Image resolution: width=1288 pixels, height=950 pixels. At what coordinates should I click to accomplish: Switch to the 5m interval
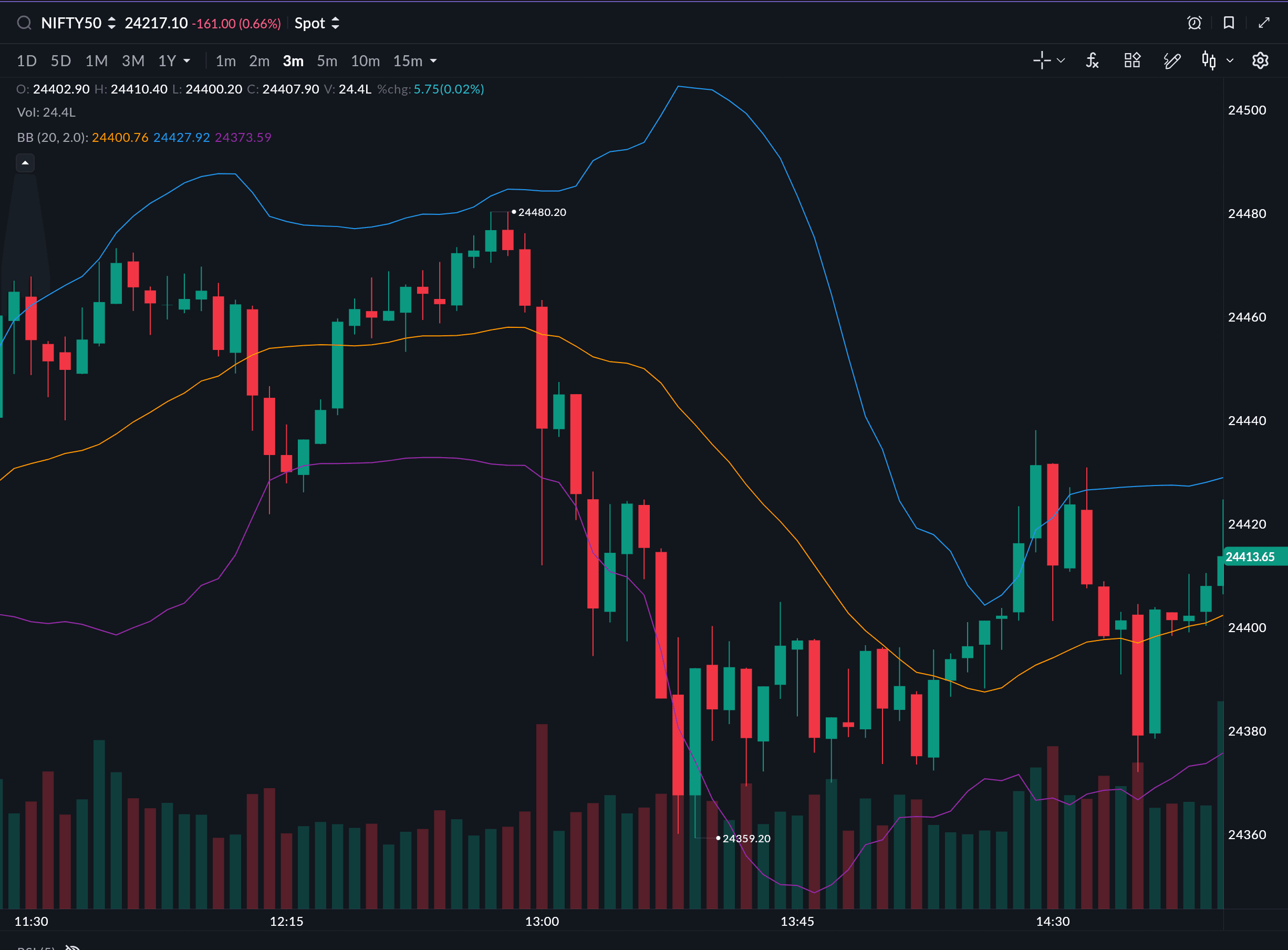click(x=327, y=61)
